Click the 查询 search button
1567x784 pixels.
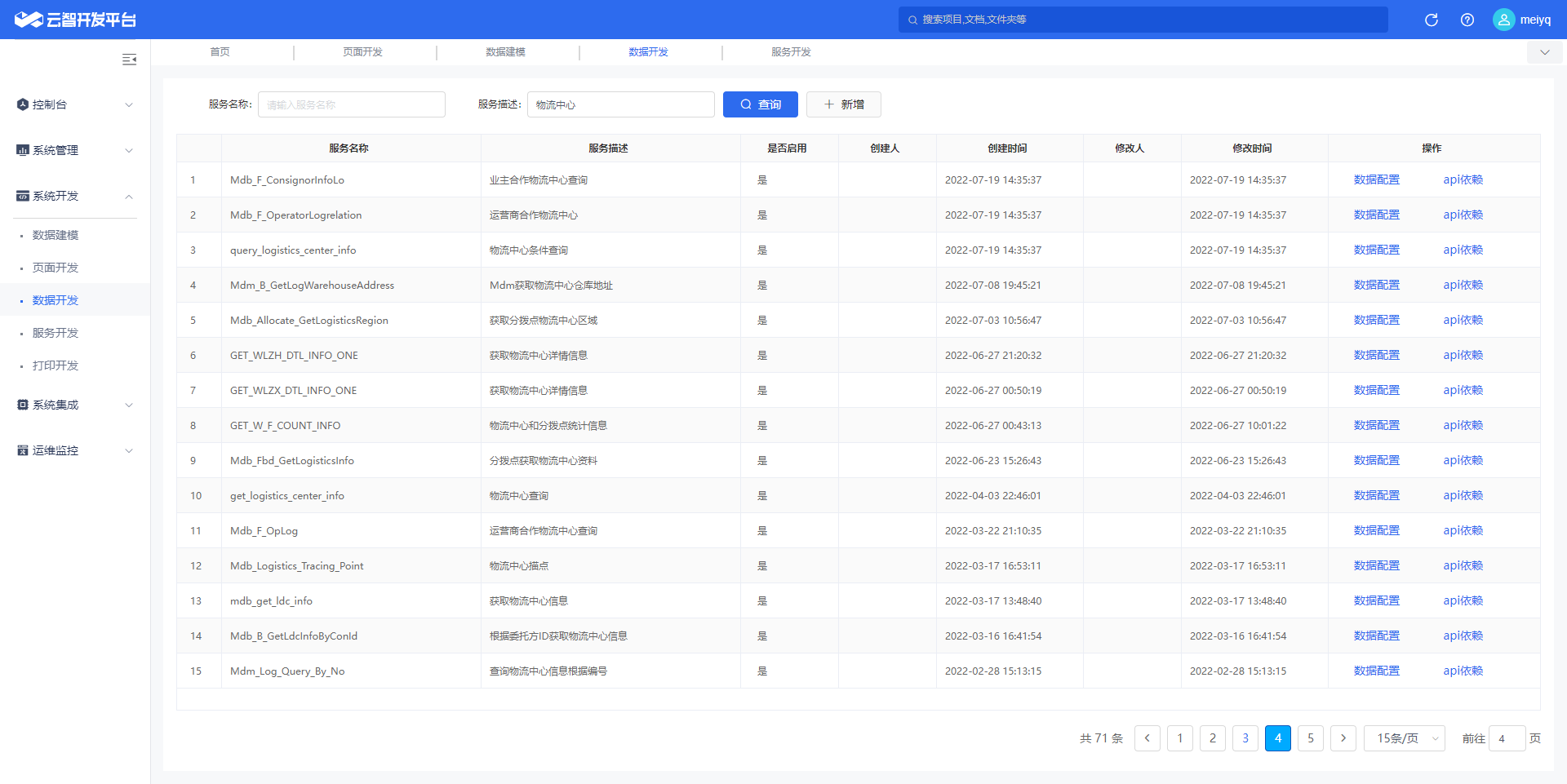coord(760,104)
